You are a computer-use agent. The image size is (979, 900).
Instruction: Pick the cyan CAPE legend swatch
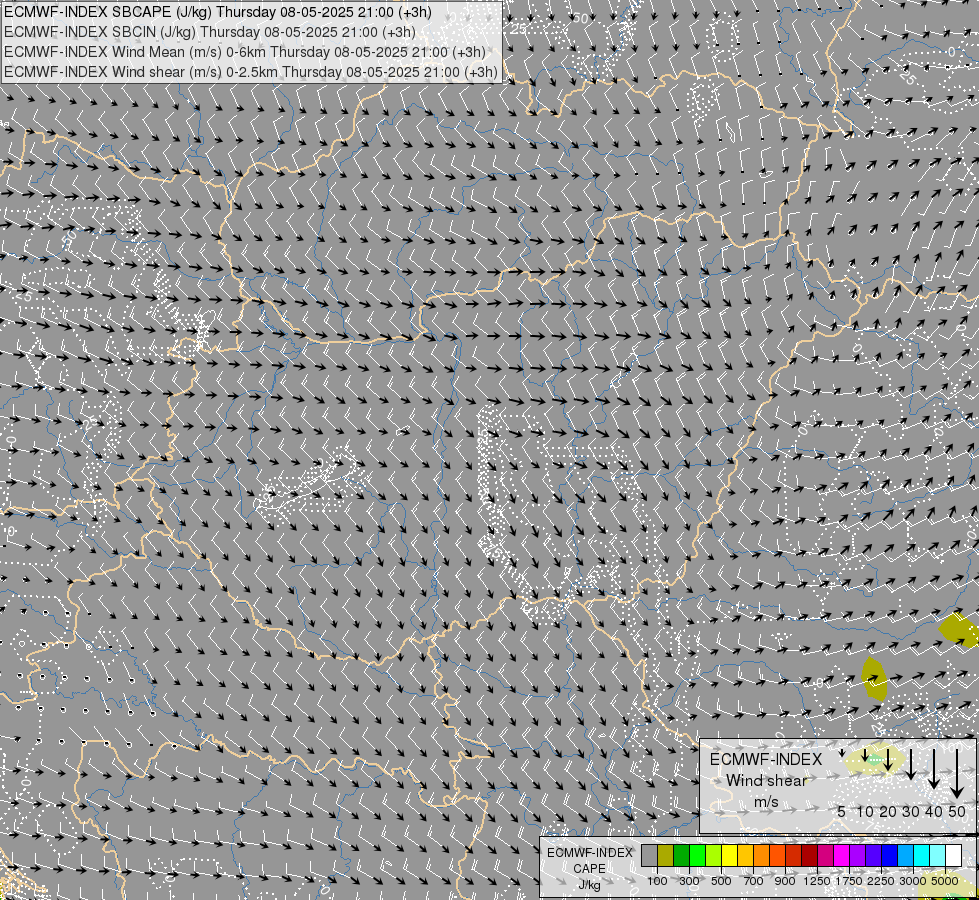(x=922, y=855)
